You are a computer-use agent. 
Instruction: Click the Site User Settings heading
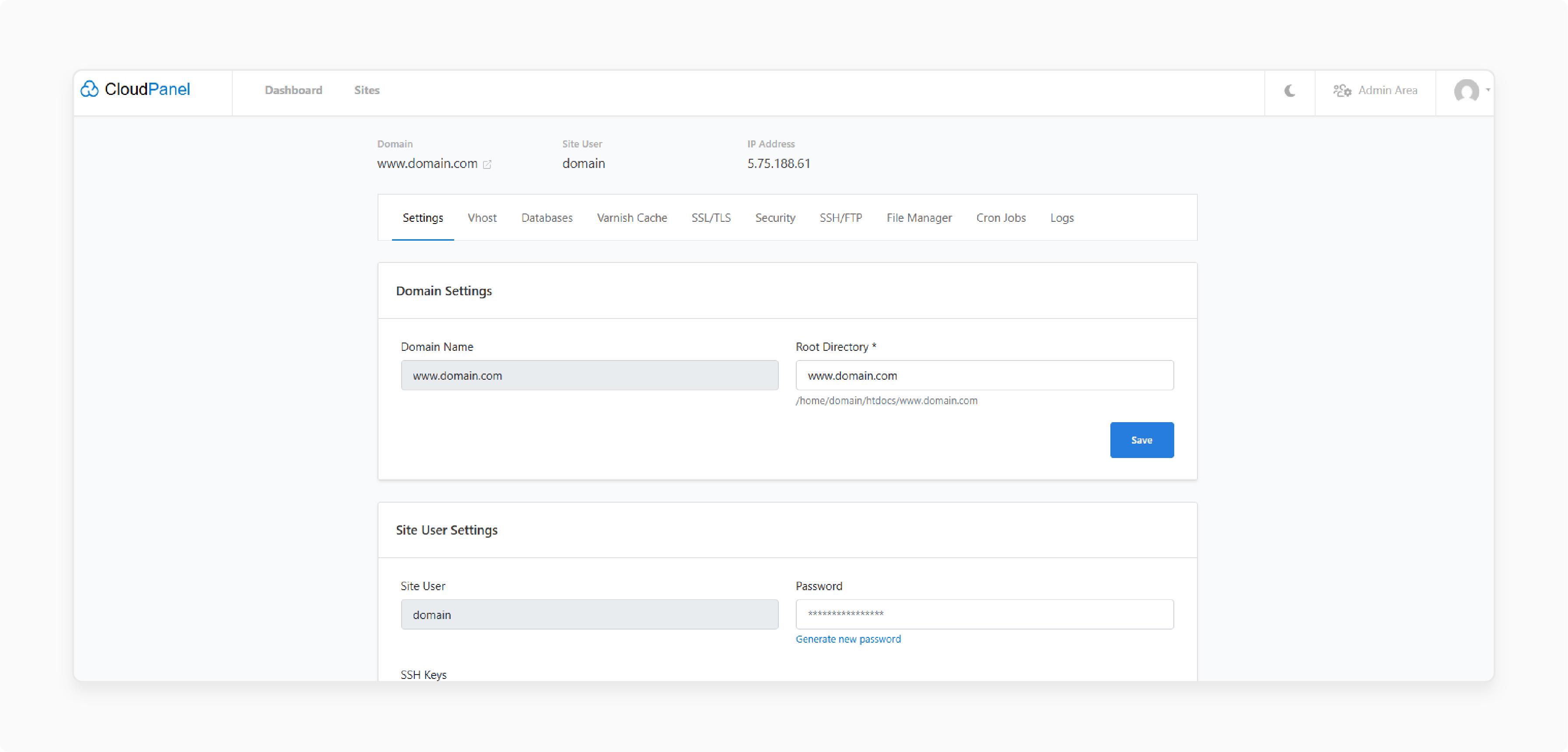[x=446, y=530]
